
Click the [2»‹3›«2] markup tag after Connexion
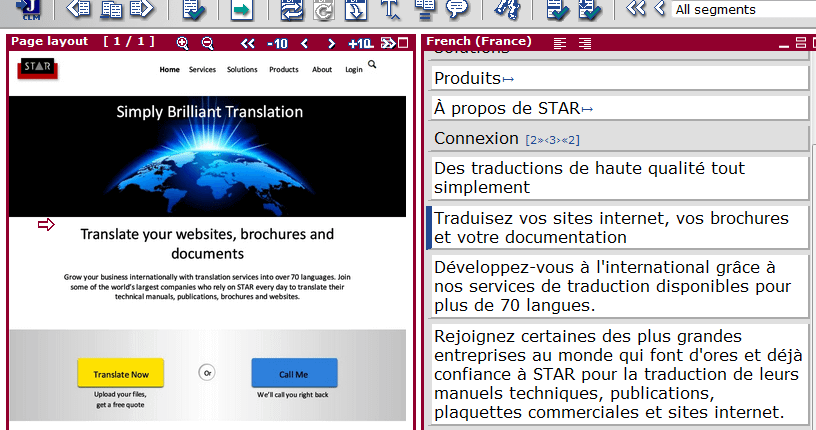coord(552,140)
